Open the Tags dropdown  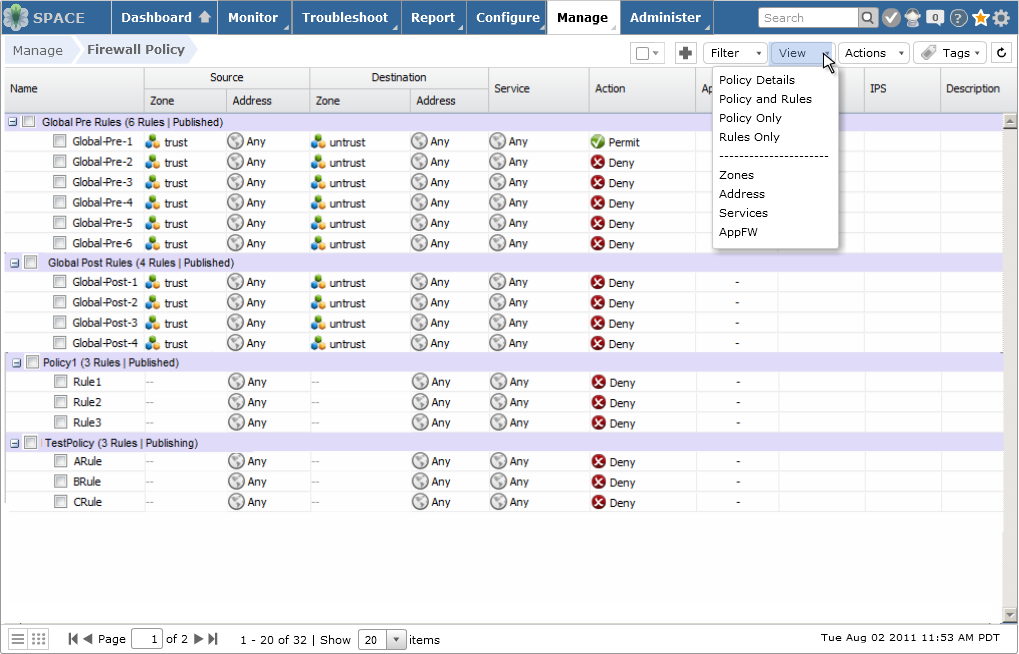[950, 53]
